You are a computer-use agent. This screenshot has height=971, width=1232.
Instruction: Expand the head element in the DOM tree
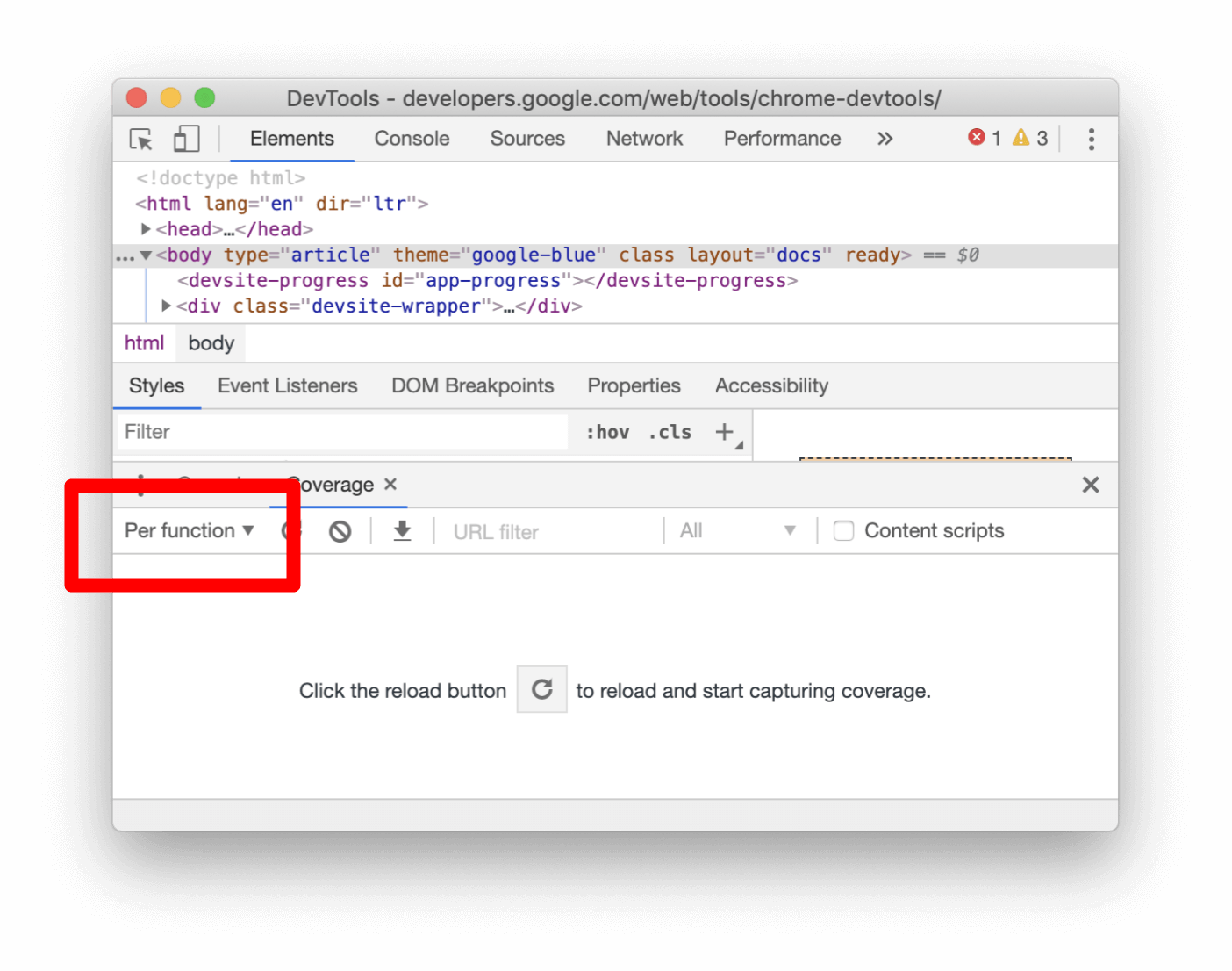tap(146, 228)
